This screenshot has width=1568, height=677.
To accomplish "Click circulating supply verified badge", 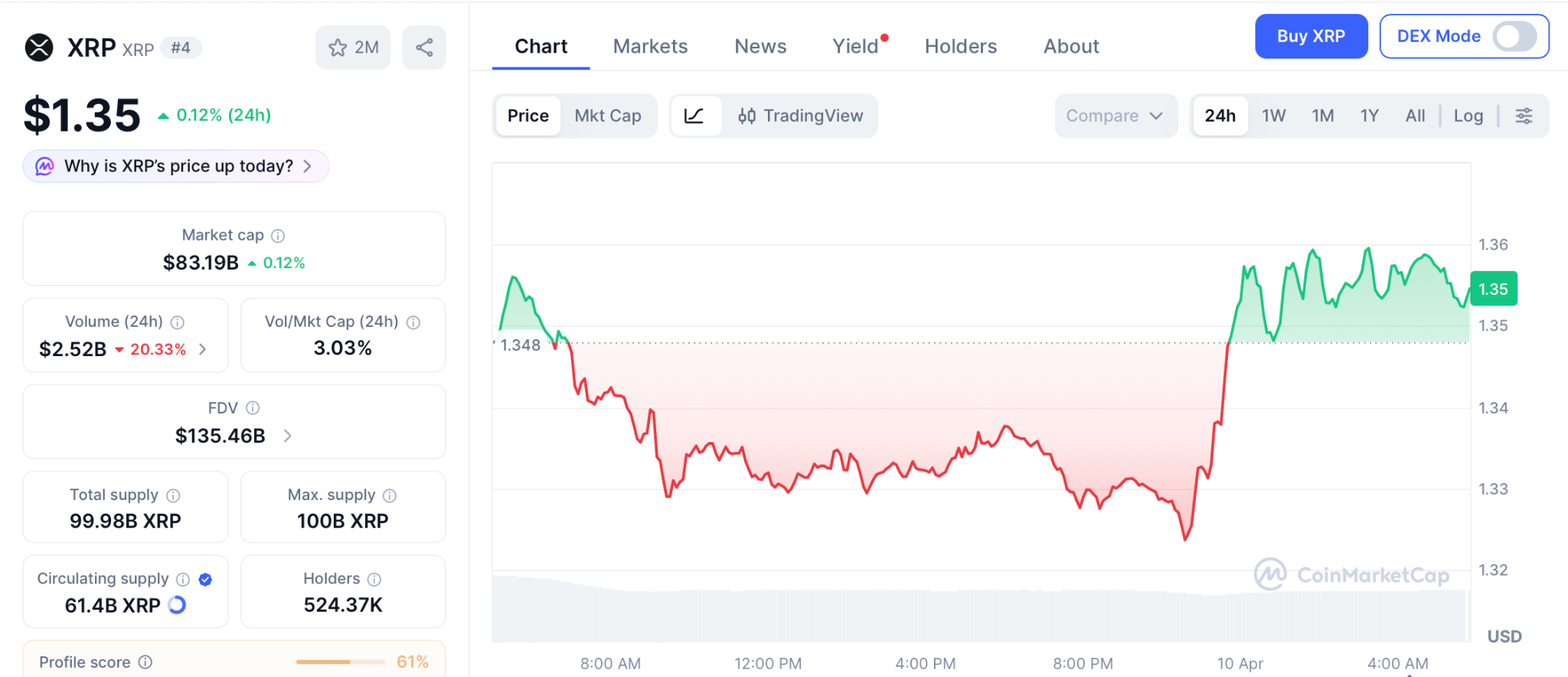I will tap(205, 579).
